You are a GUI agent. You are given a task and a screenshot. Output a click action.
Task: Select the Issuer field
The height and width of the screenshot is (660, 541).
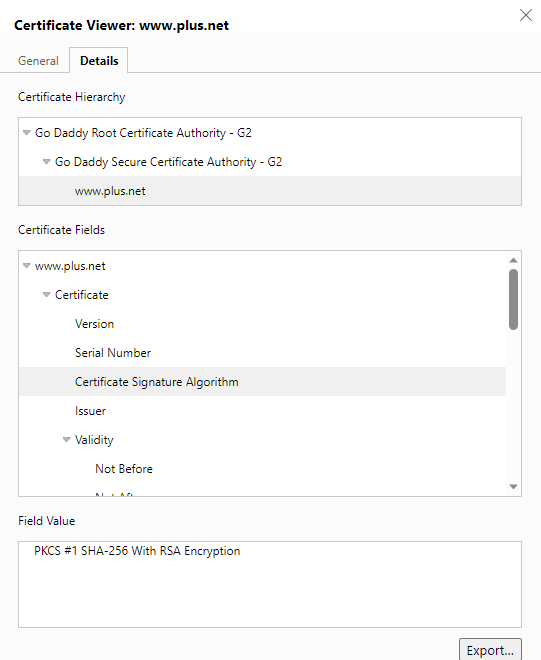click(262, 410)
